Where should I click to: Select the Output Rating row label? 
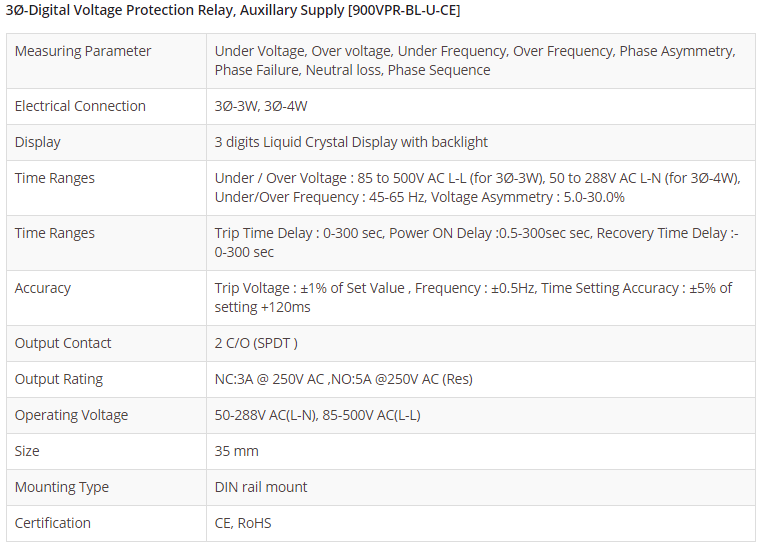tap(59, 379)
